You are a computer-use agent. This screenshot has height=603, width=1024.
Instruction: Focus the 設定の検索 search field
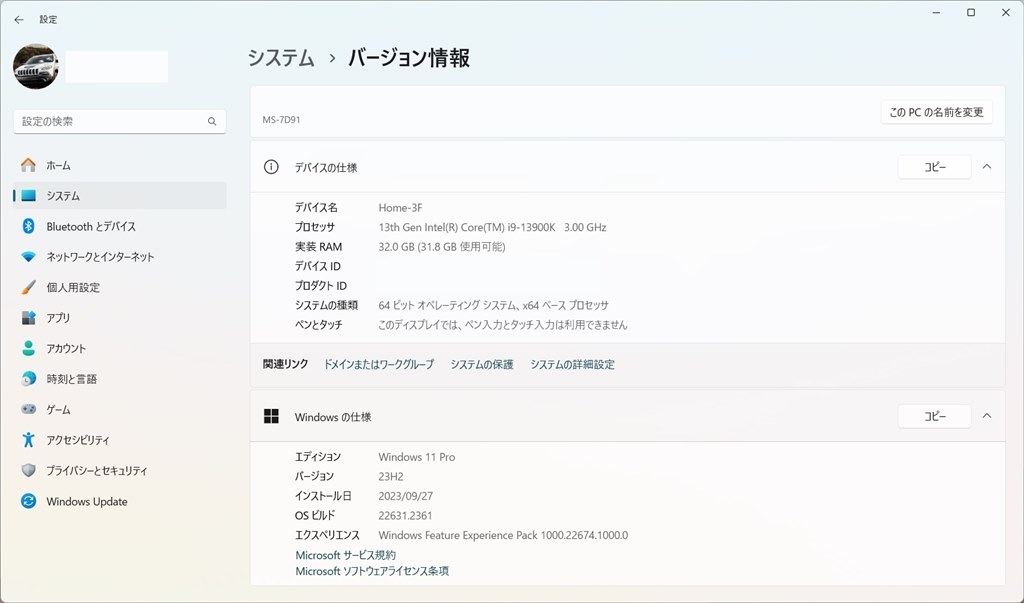(x=120, y=122)
